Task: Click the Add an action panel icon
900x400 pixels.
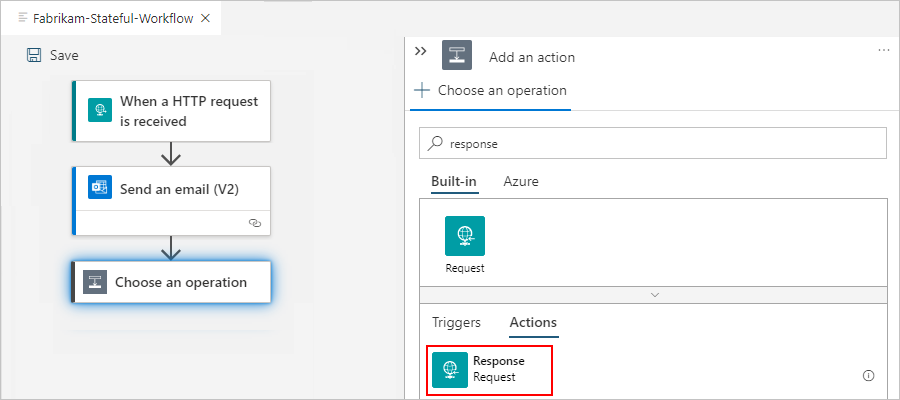Action: tap(457, 57)
